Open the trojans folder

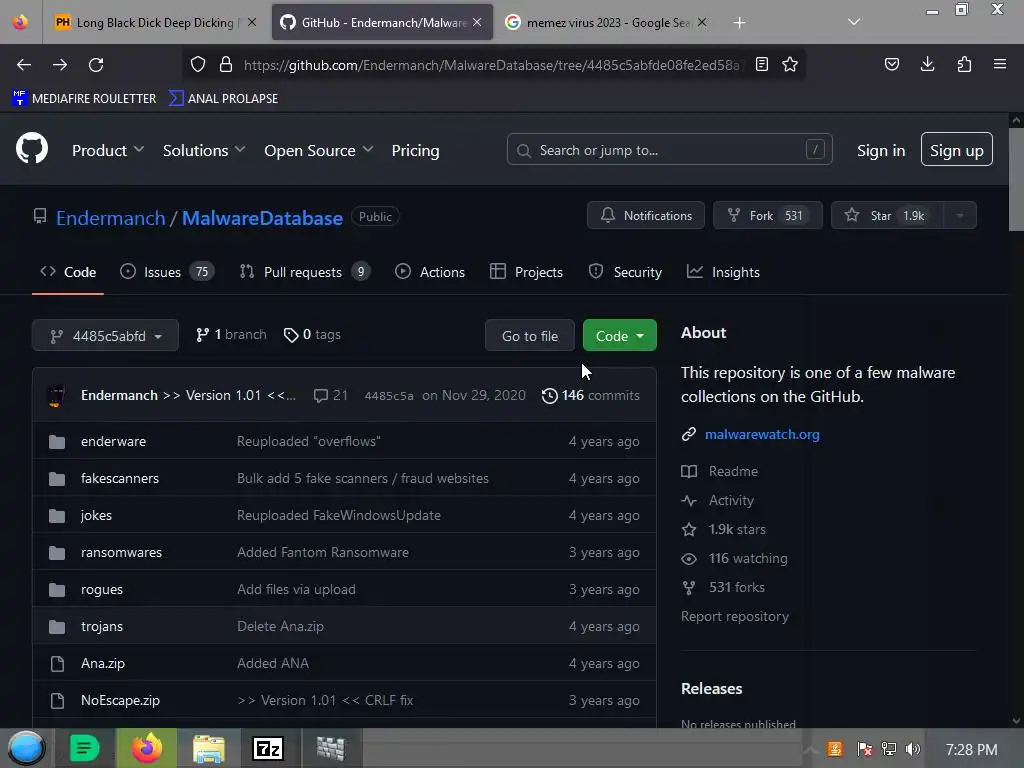pos(102,626)
